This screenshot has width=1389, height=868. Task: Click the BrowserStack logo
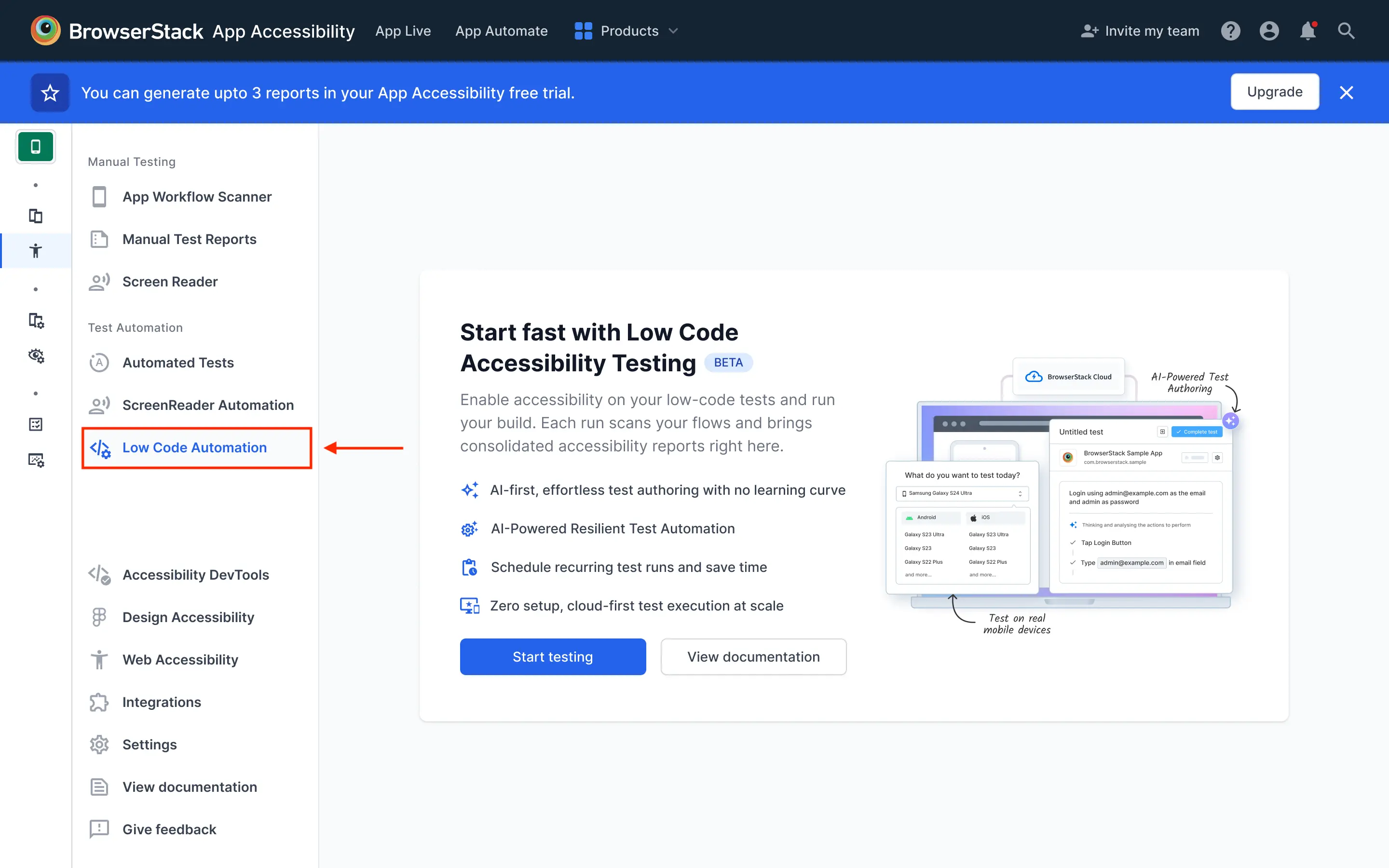[x=117, y=31]
